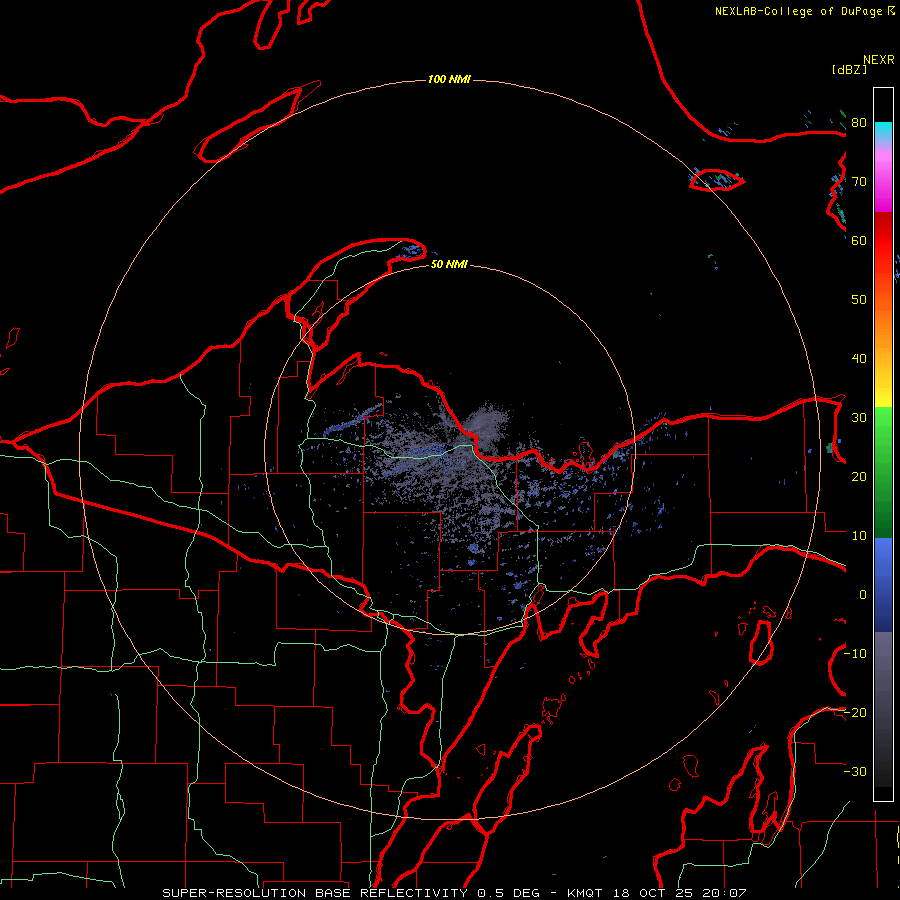
Task: Click the -10 value on the dBZ scale
Action: [855, 654]
